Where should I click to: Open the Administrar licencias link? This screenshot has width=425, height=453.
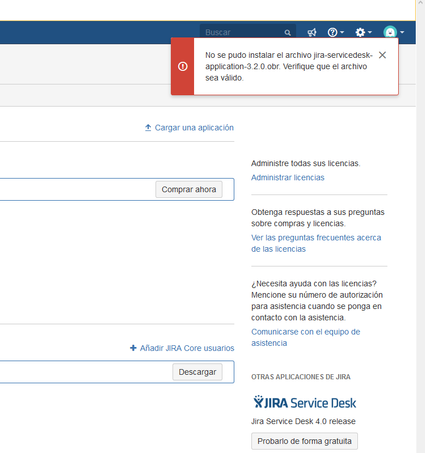(x=288, y=178)
